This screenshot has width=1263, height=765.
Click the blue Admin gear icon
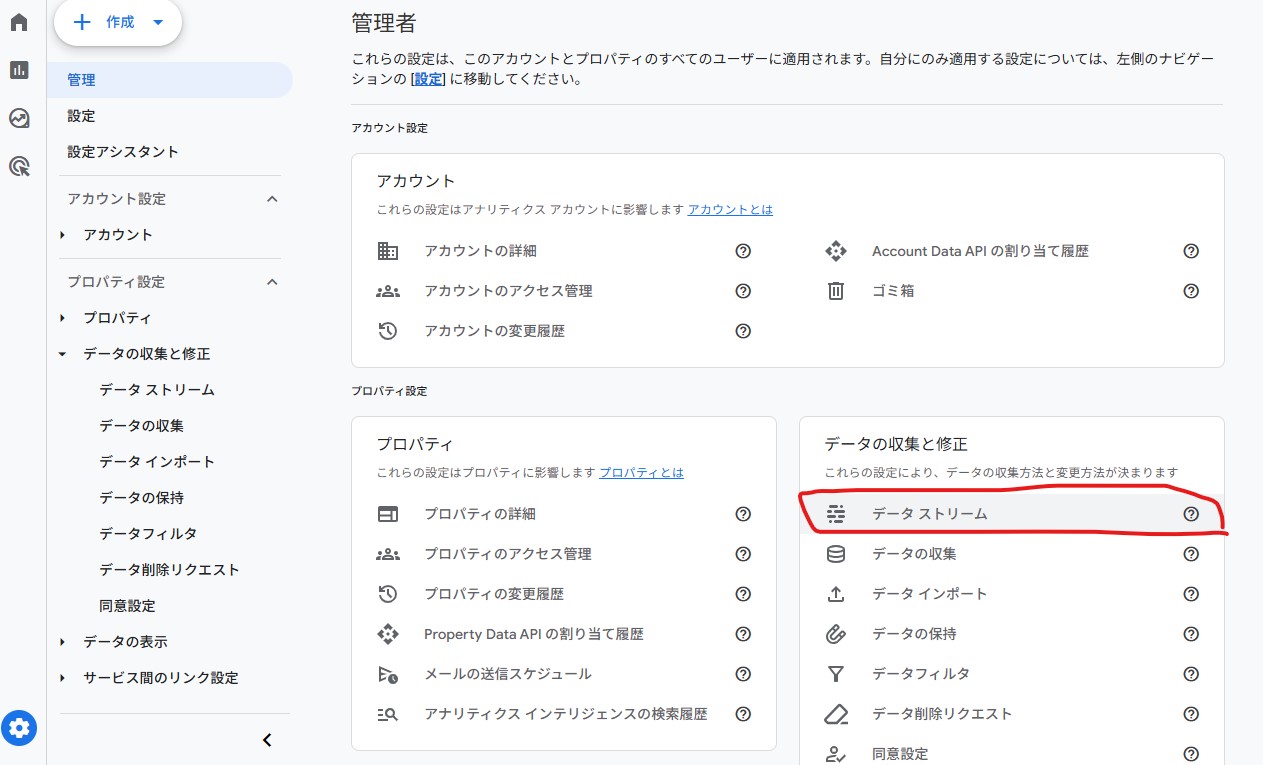[19, 727]
